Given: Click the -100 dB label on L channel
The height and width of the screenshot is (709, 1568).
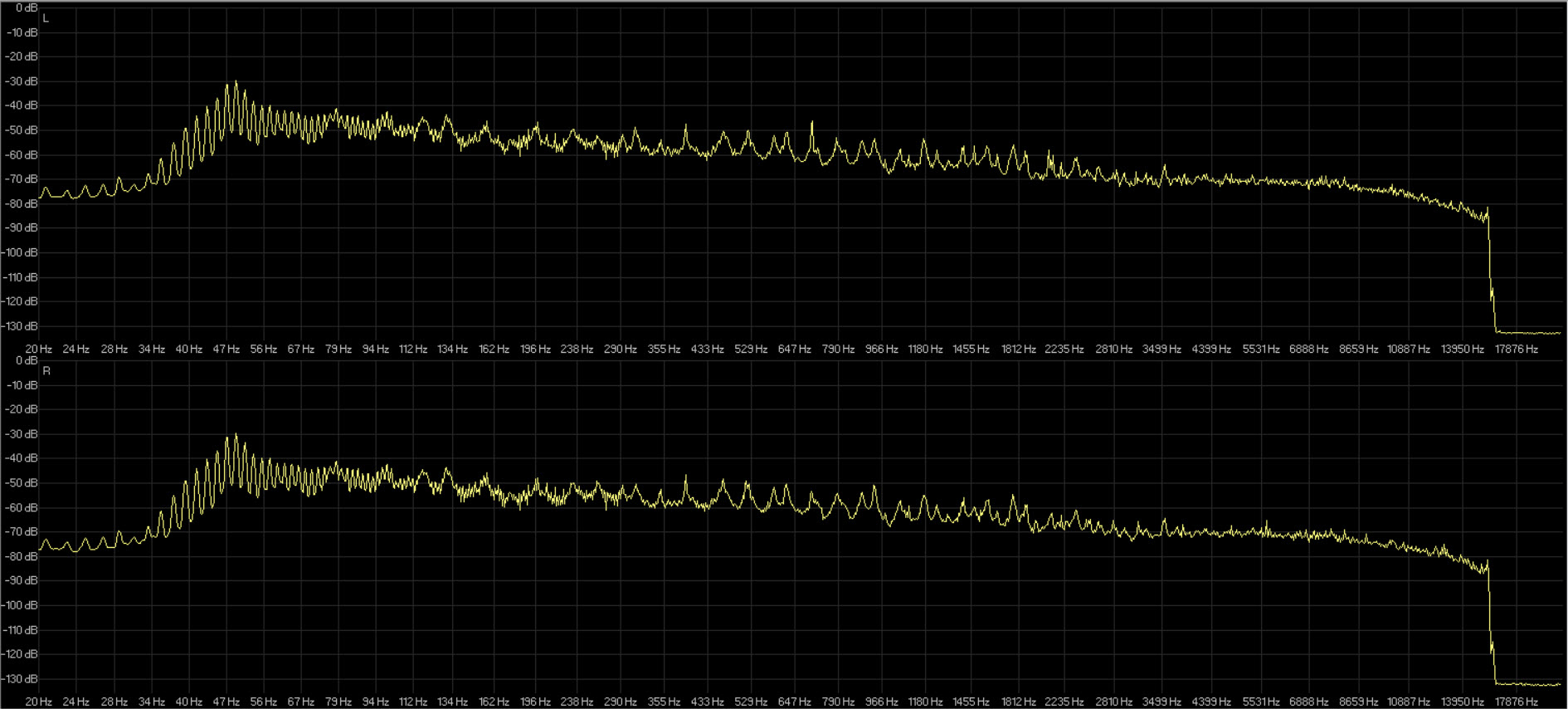Looking at the screenshot, I should pyautogui.click(x=21, y=252).
